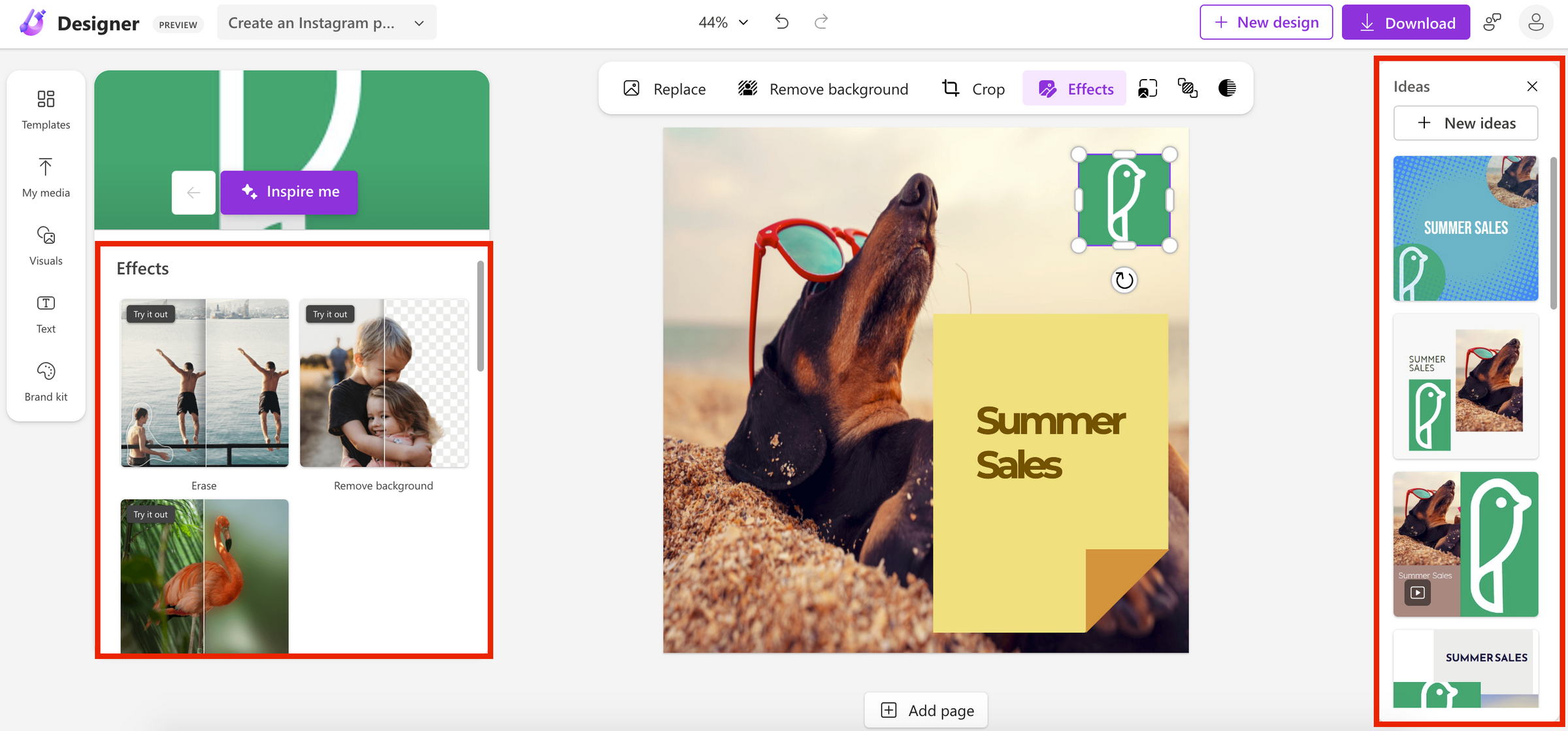This screenshot has height=731, width=1568.
Task: Open the feedback icon in the top bar
Action: coord(1493,22)
